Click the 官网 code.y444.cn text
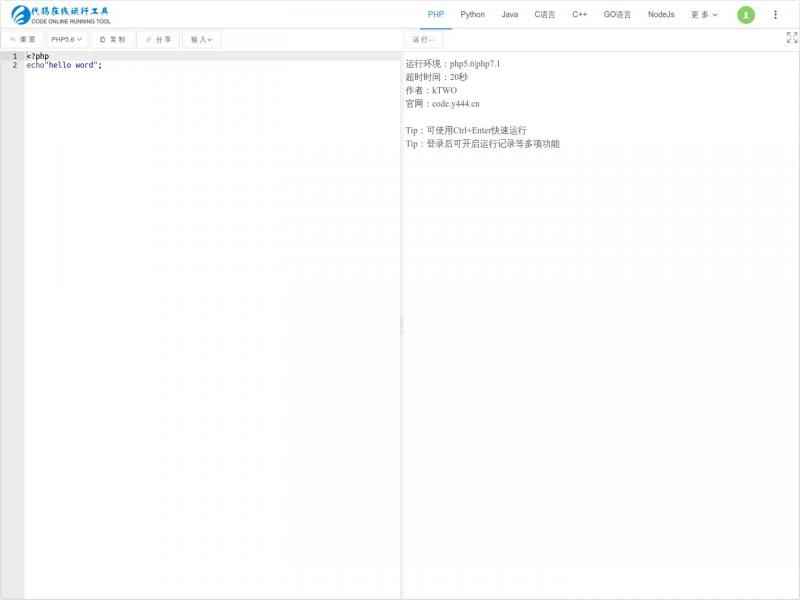Viewport: 800px width, 600px height. (442, 104)
